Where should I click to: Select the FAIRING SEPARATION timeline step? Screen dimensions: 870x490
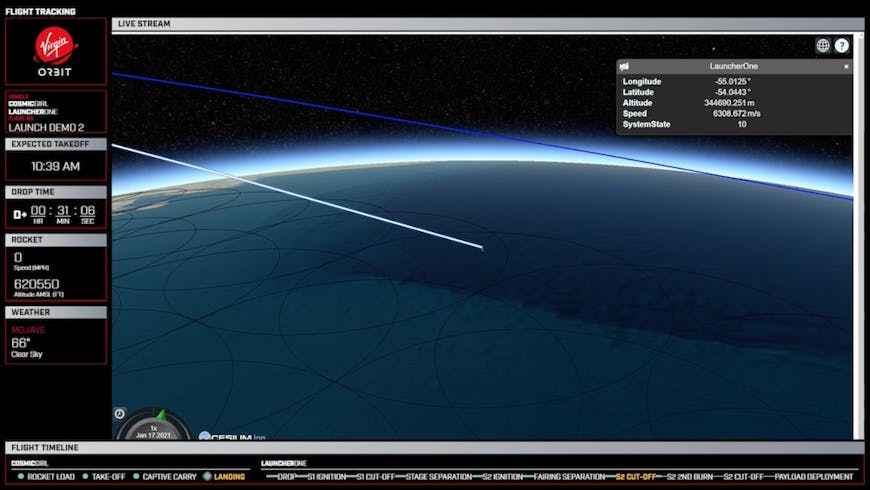coord(569,477)
